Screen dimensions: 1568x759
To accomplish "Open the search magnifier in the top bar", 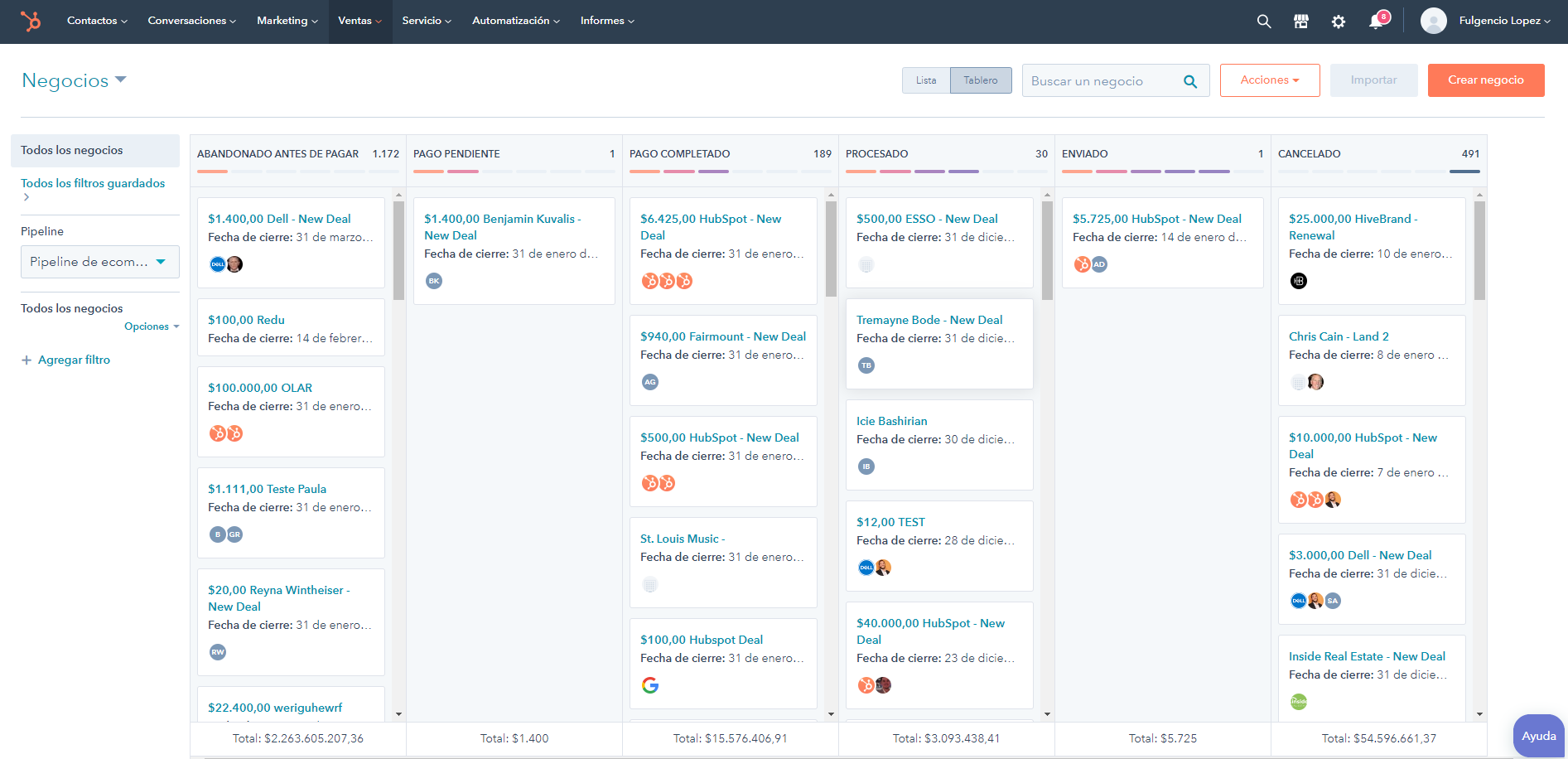I will click(x=1263, y=21).
